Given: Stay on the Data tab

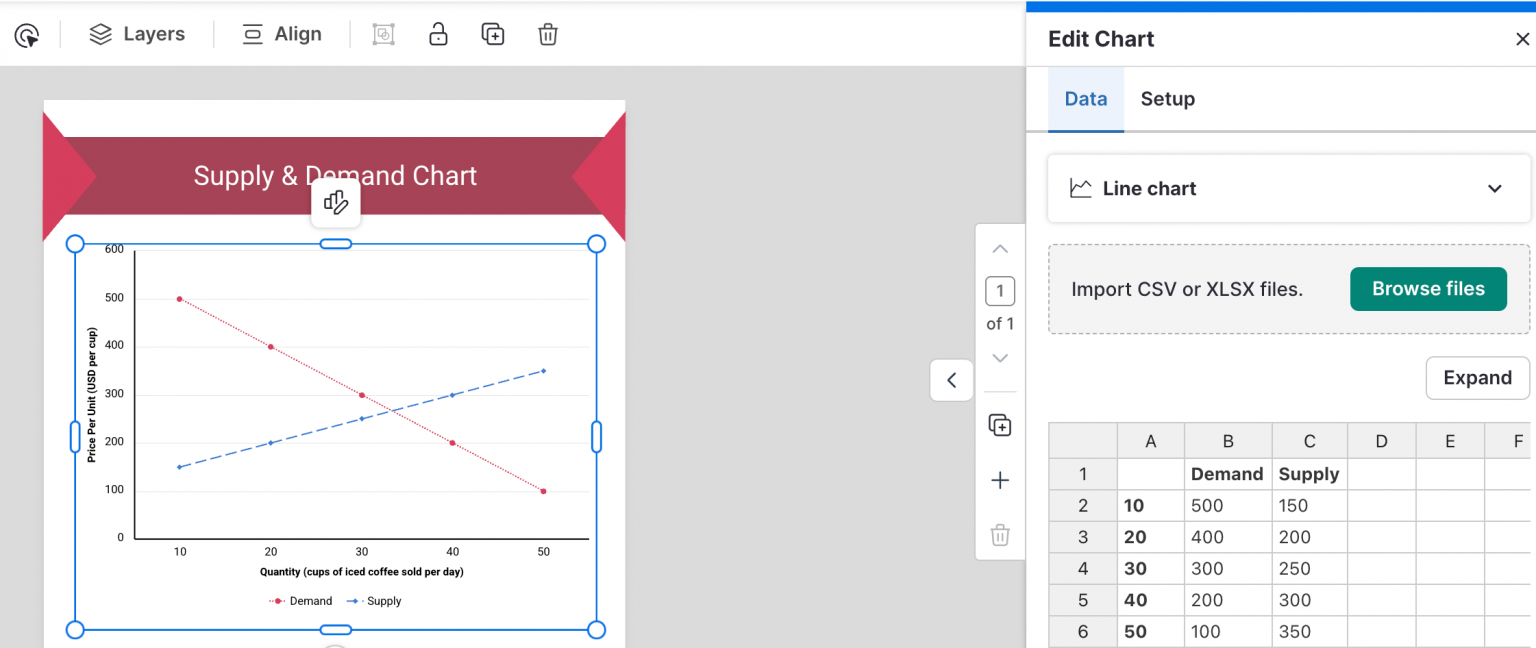Looking at the screenshot, I should 1086,99.
